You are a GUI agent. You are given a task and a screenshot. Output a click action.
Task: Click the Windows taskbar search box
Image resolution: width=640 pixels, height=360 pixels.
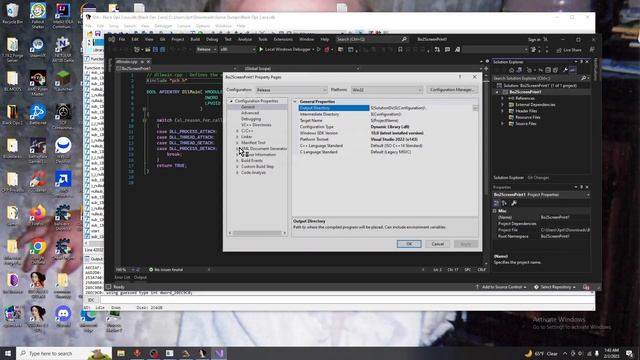(64, 353)
